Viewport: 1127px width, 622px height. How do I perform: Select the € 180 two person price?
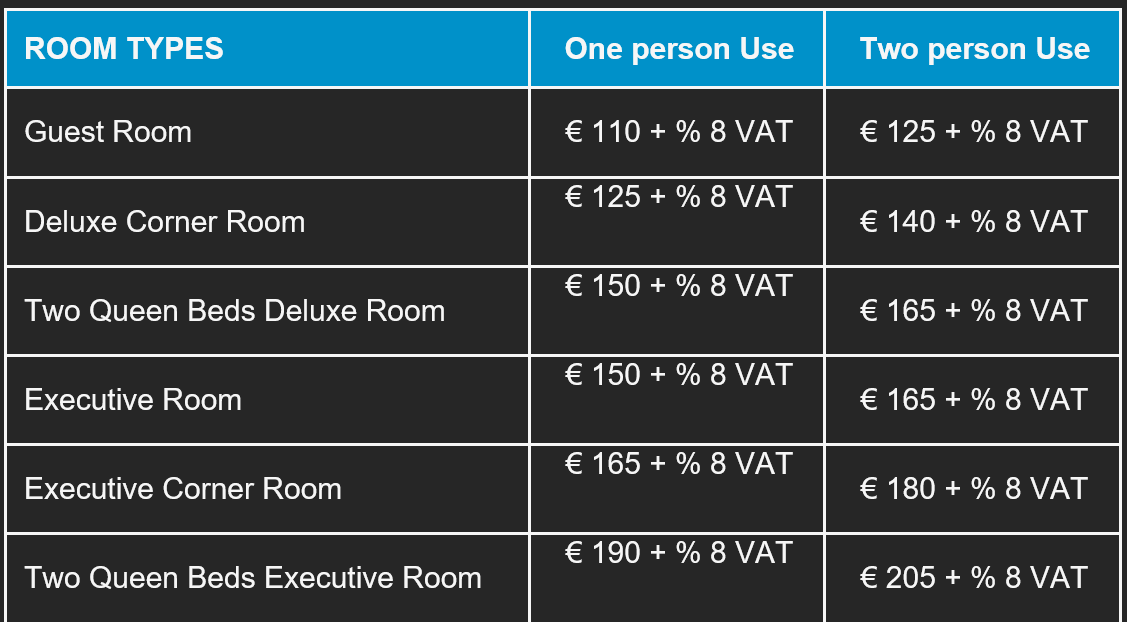(x=973, y=489)
